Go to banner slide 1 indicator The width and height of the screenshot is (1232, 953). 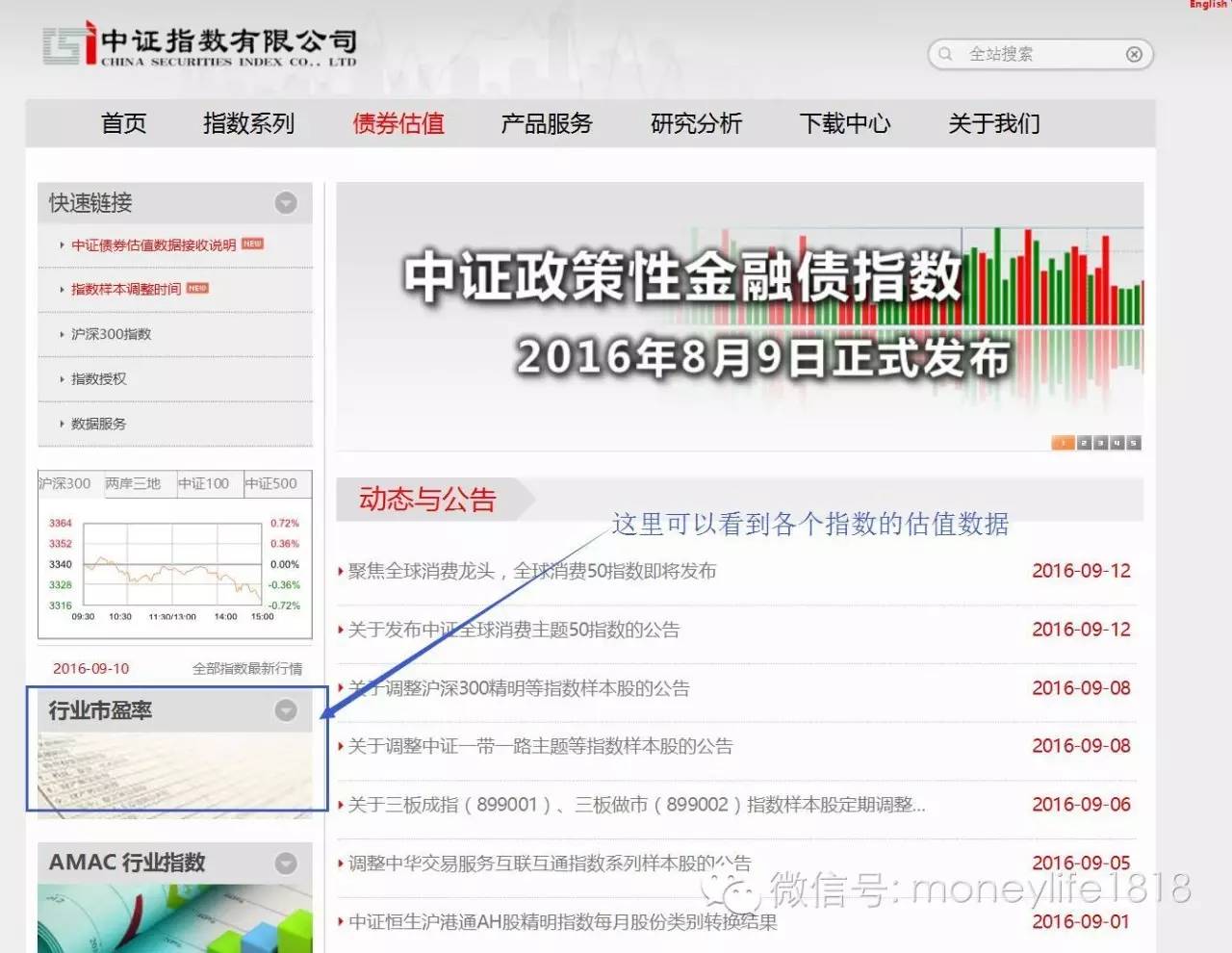point(1063,443)
